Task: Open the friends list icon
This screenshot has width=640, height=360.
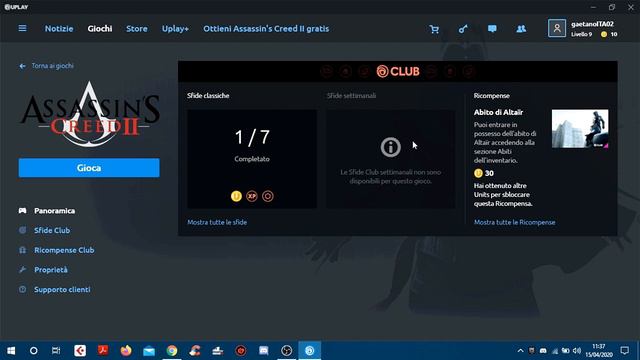Action: point(521,29)
